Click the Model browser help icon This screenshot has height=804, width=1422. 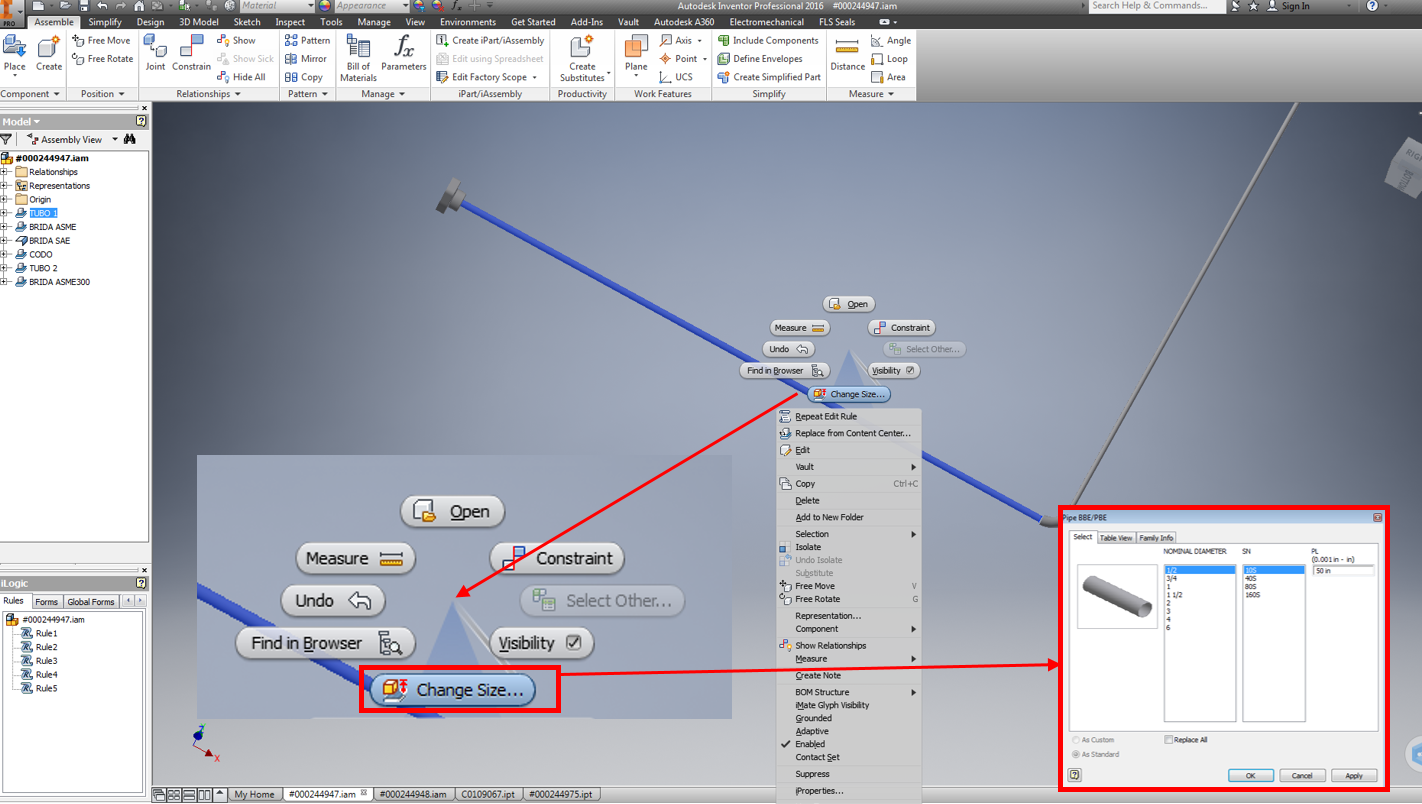[141, 121]
